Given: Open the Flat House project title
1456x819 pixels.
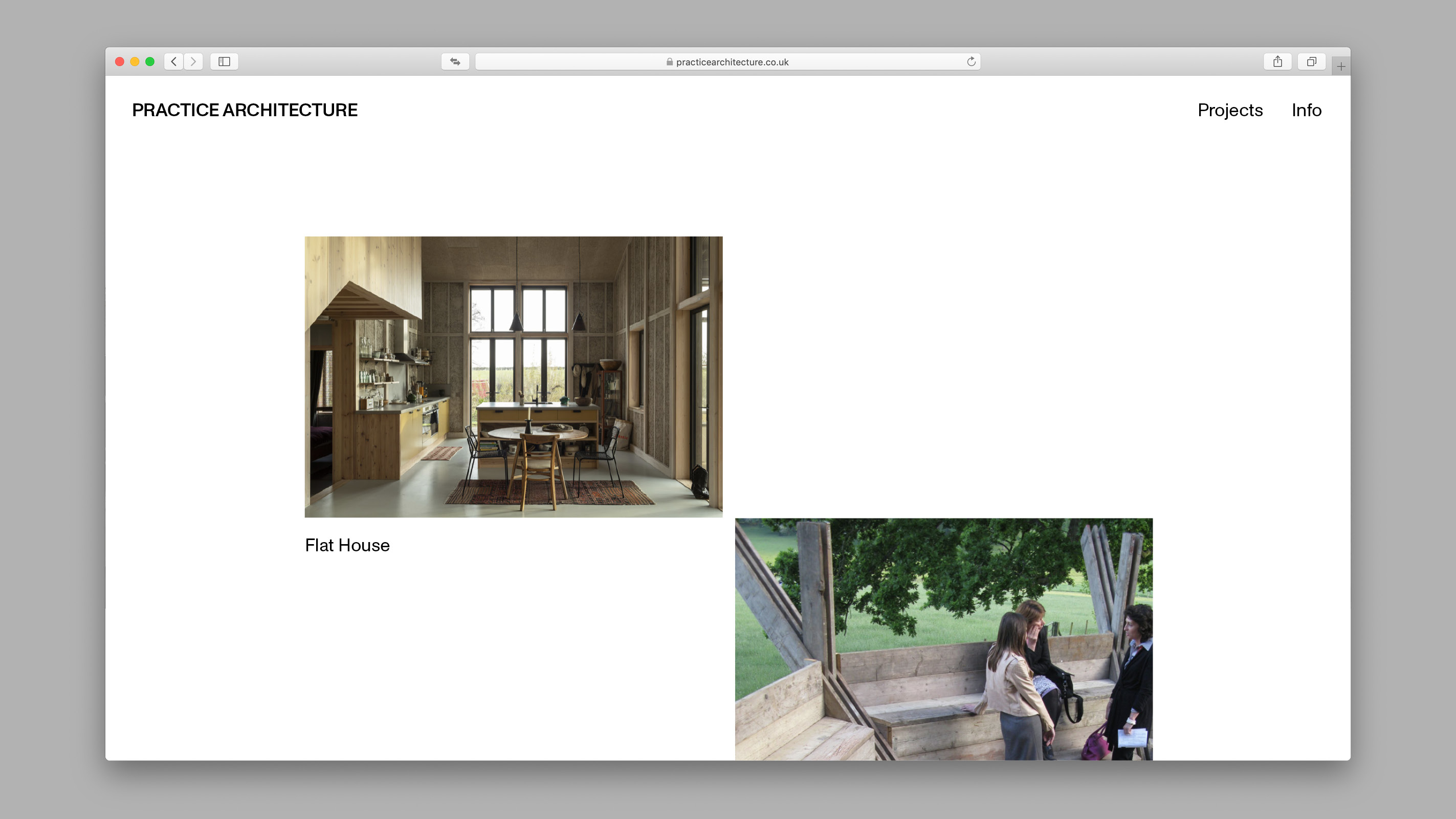Looking at the screenshot, I should click(347, 545).
